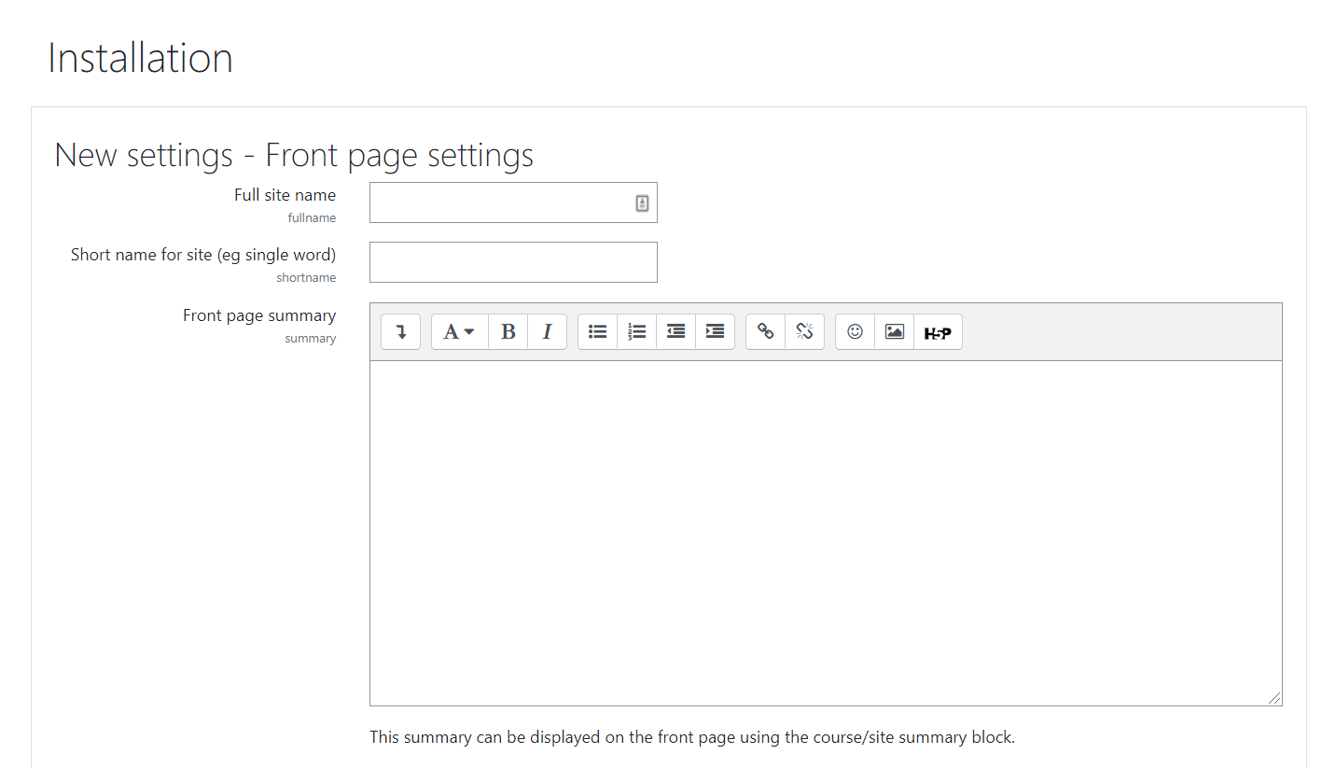This screenshot has height=768, width=1336.
Task: Toggle italic formatting in the editor
Action: (547, 331)
